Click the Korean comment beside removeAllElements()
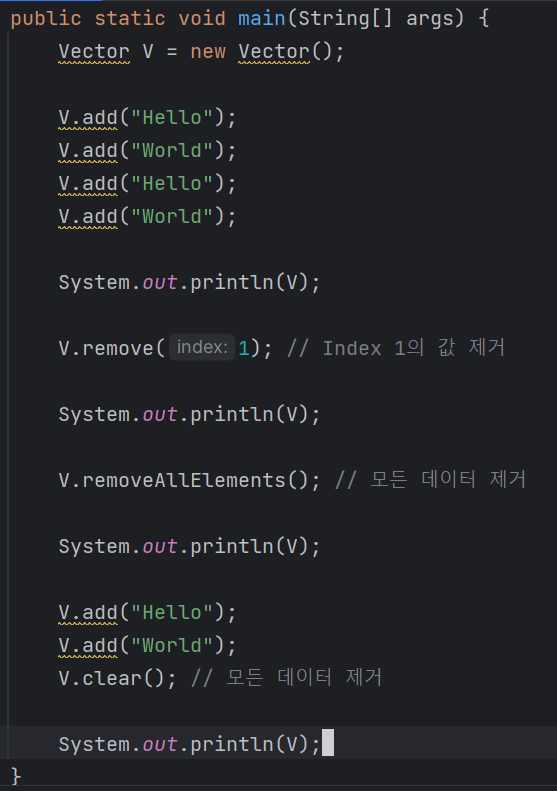Screen dimensions: 557x791 click(x=431, y=479)
